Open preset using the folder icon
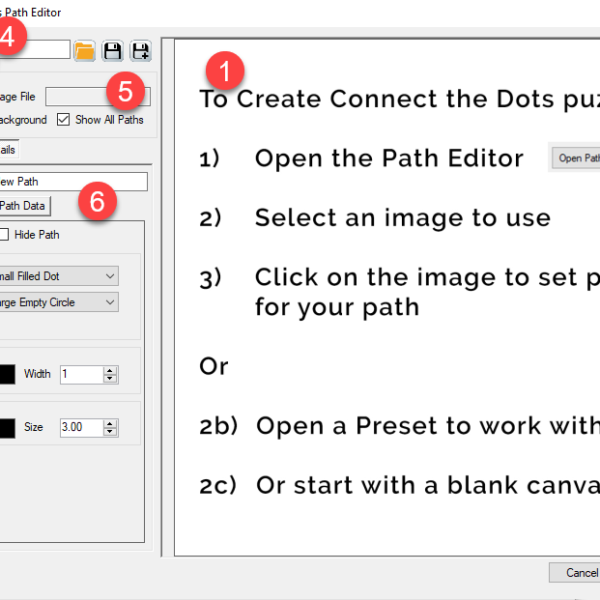 coord(85,50)
